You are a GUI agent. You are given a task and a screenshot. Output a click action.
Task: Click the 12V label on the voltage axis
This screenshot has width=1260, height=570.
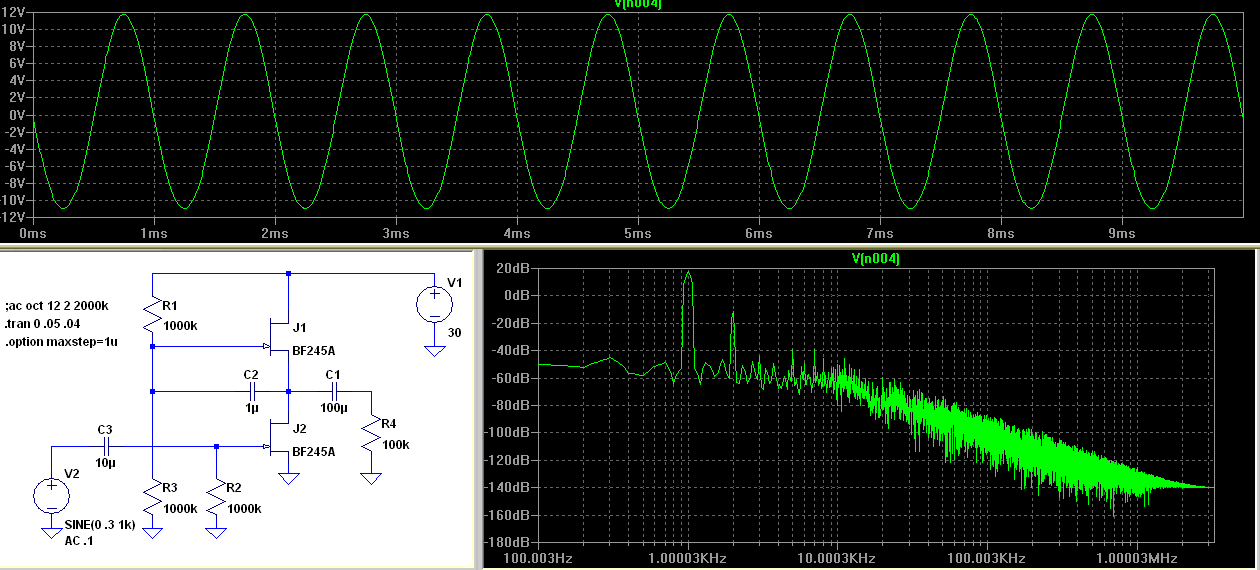(14, 13)
